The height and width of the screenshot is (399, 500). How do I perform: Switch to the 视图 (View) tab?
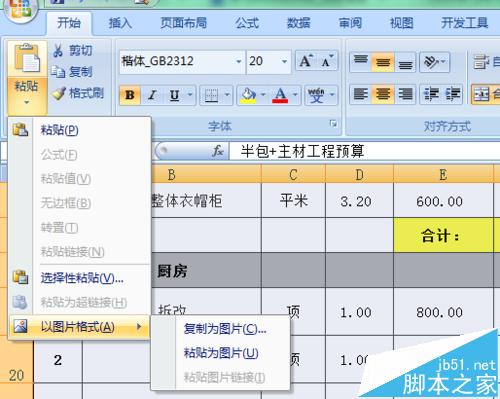click(402, 23)
